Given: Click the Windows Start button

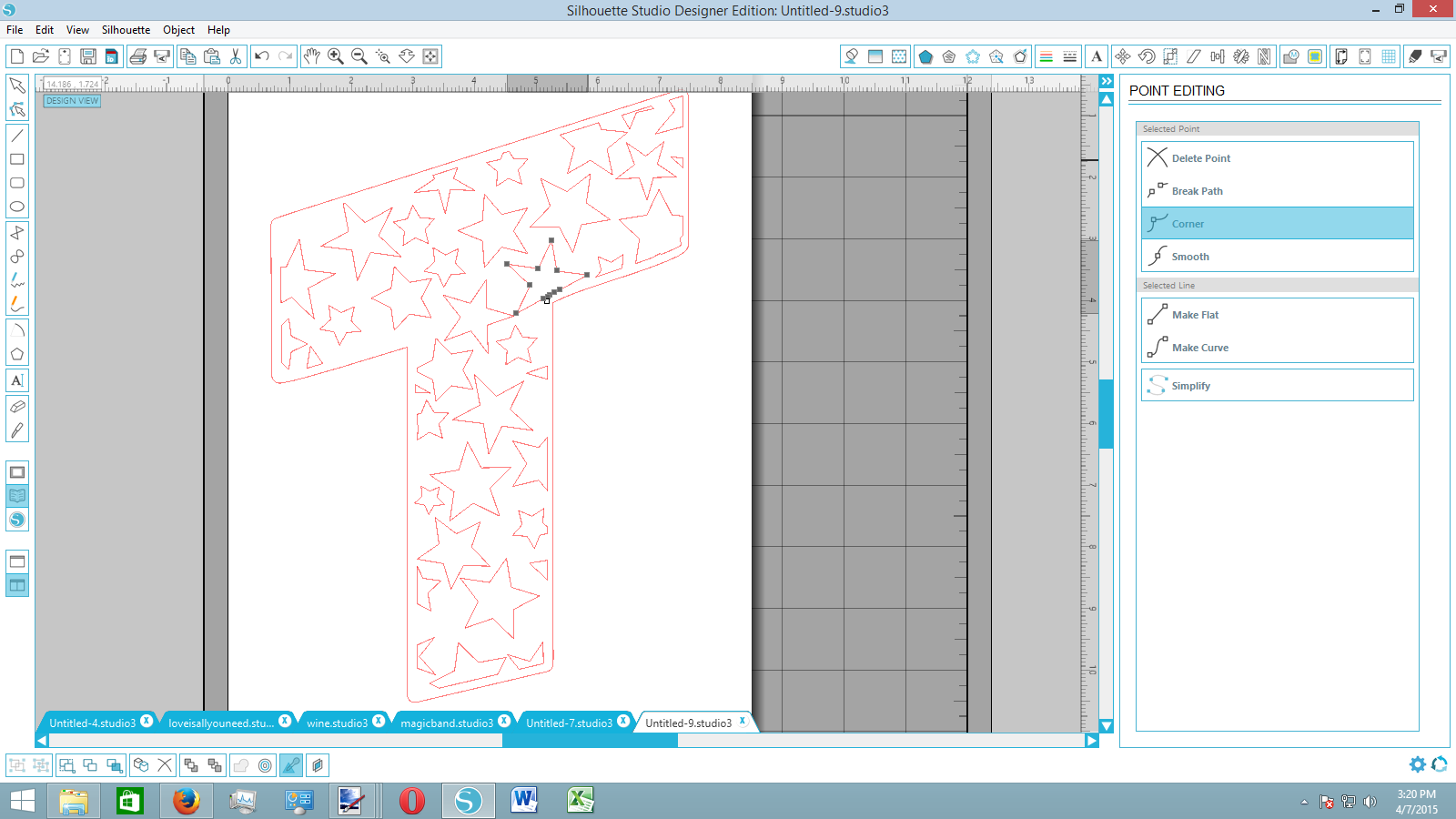Looking at the screenshot, I should 22,801.
